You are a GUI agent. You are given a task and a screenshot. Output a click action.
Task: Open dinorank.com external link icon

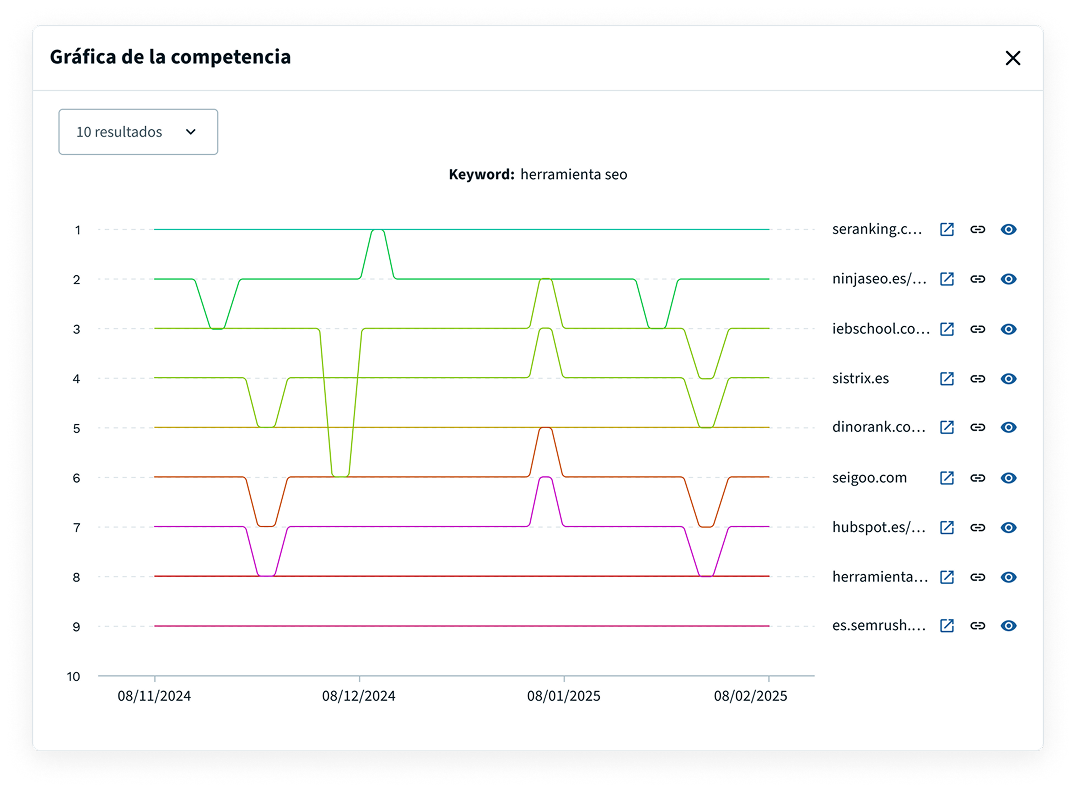tap(947, 427)
